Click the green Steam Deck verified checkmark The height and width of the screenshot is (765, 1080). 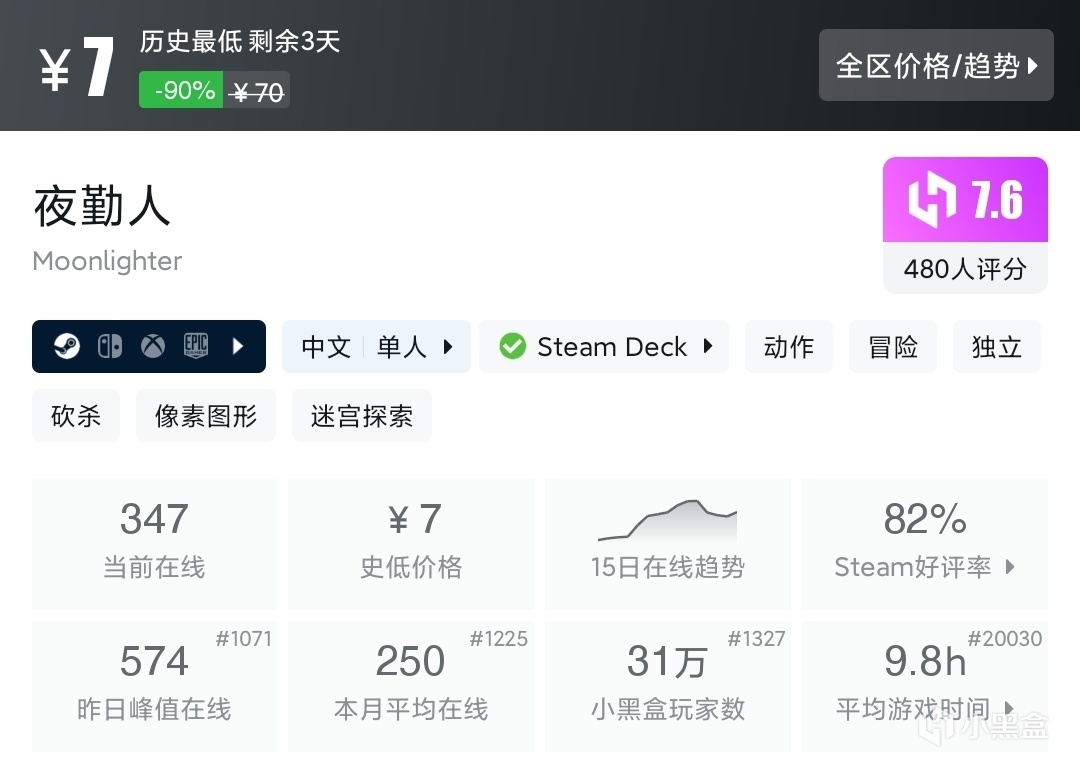[513, 347]
